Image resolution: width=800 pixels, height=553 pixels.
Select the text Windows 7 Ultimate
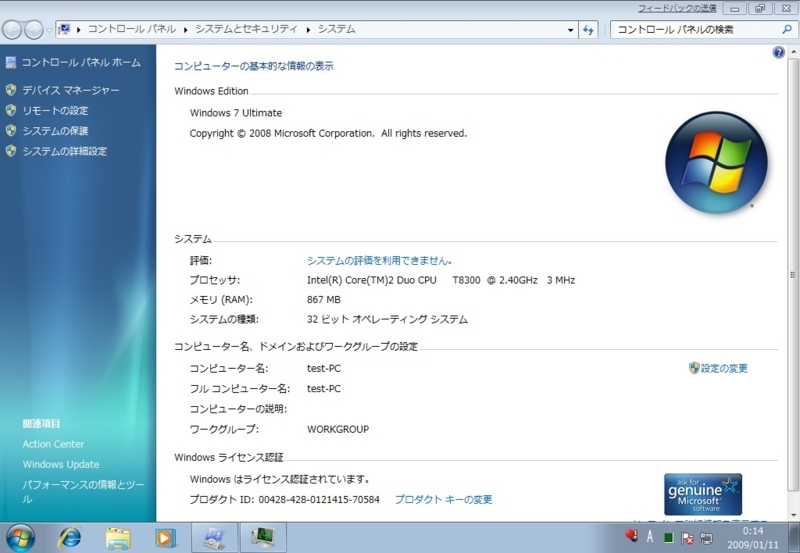coord(236,113)
